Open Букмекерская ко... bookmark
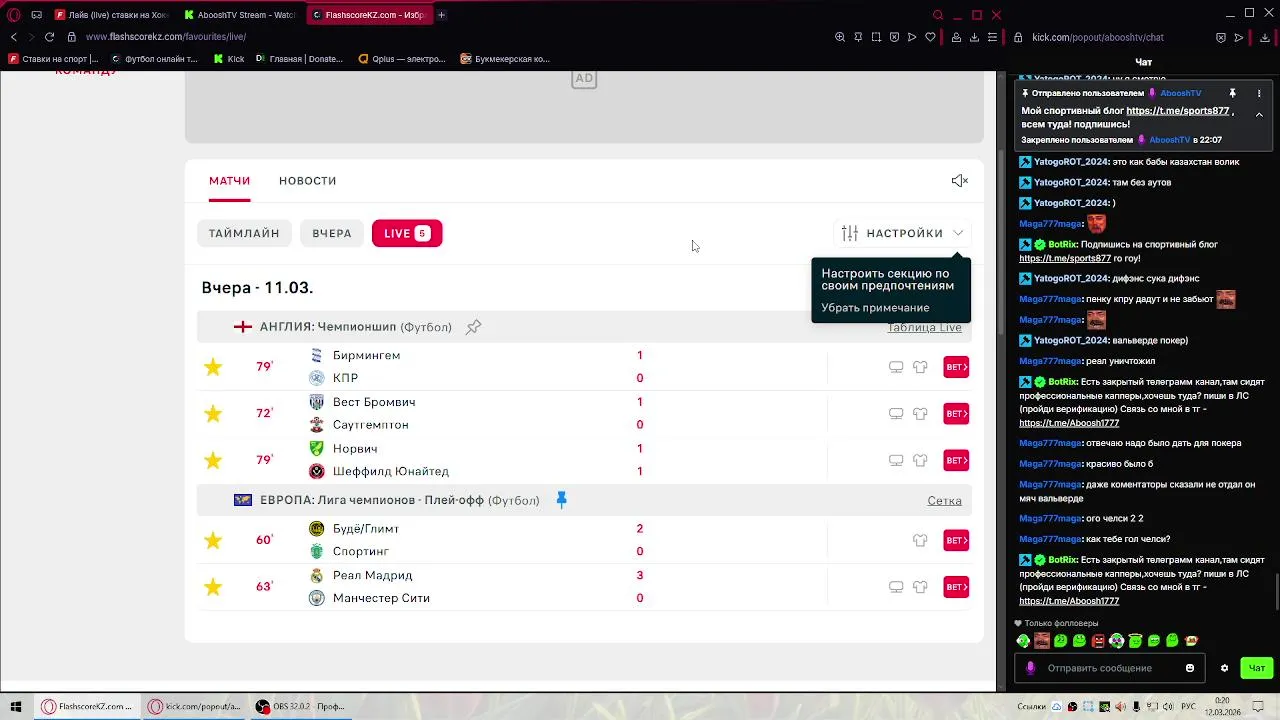 click(505, 59)
